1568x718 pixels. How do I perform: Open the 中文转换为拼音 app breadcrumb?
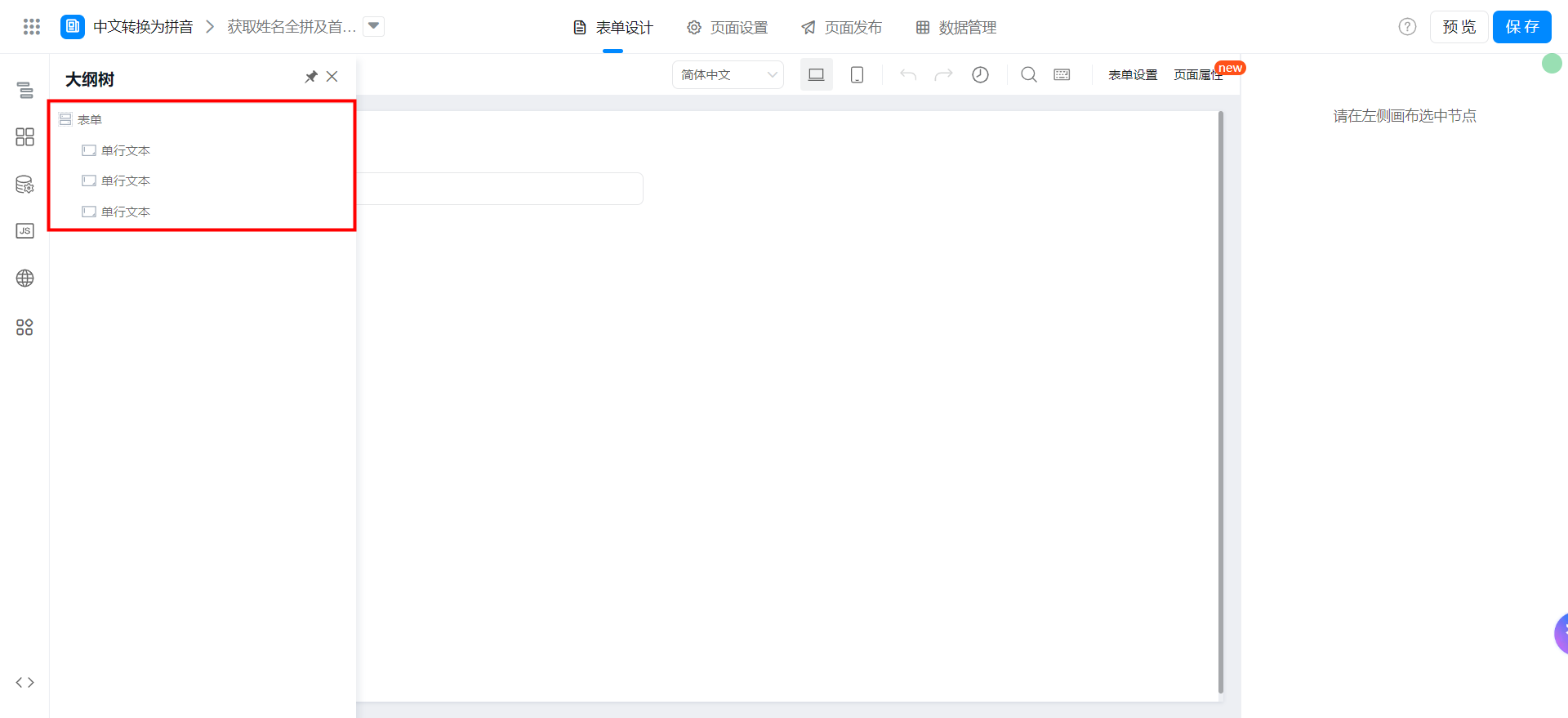point(143,27)
